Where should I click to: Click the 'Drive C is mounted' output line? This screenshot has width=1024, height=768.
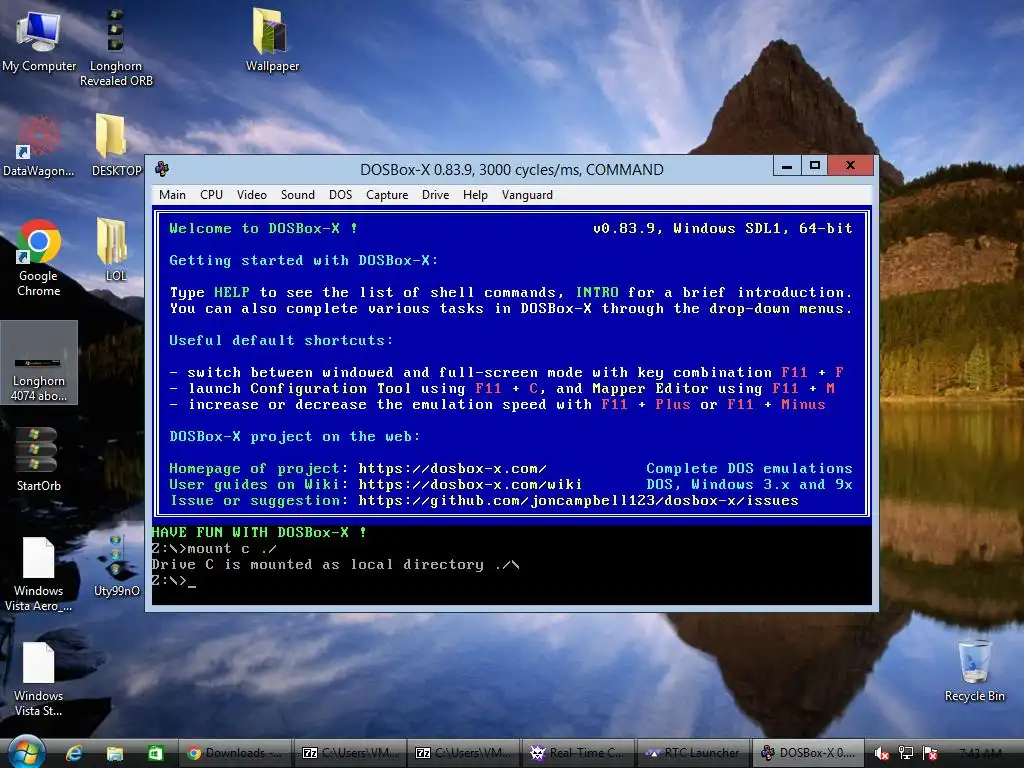coord(336,564)
